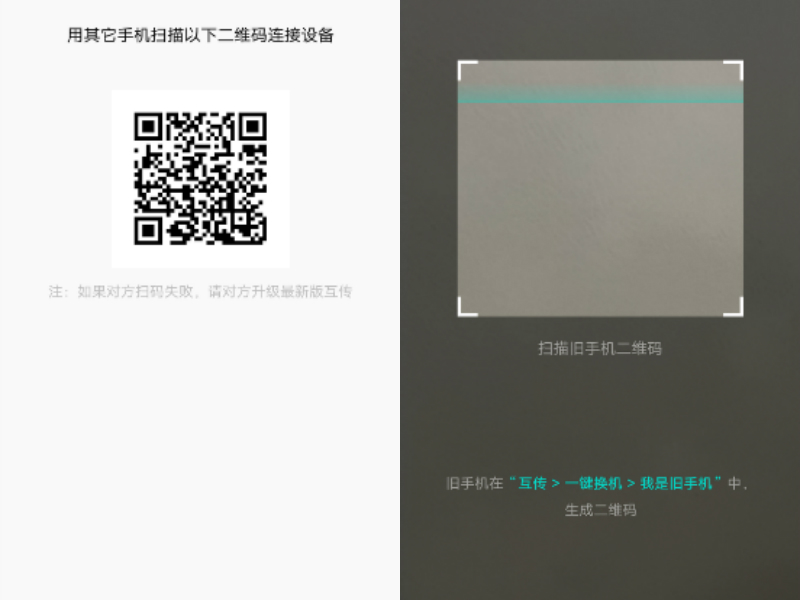Click the left white panel background
The image size is (800, 600).
click(x=200, y=450)
